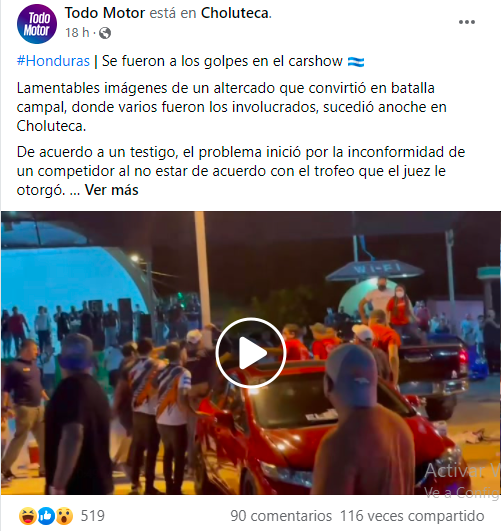Screen dimensions: 501x531
Task: Play the carshow fight video
Action: [251, 353]
